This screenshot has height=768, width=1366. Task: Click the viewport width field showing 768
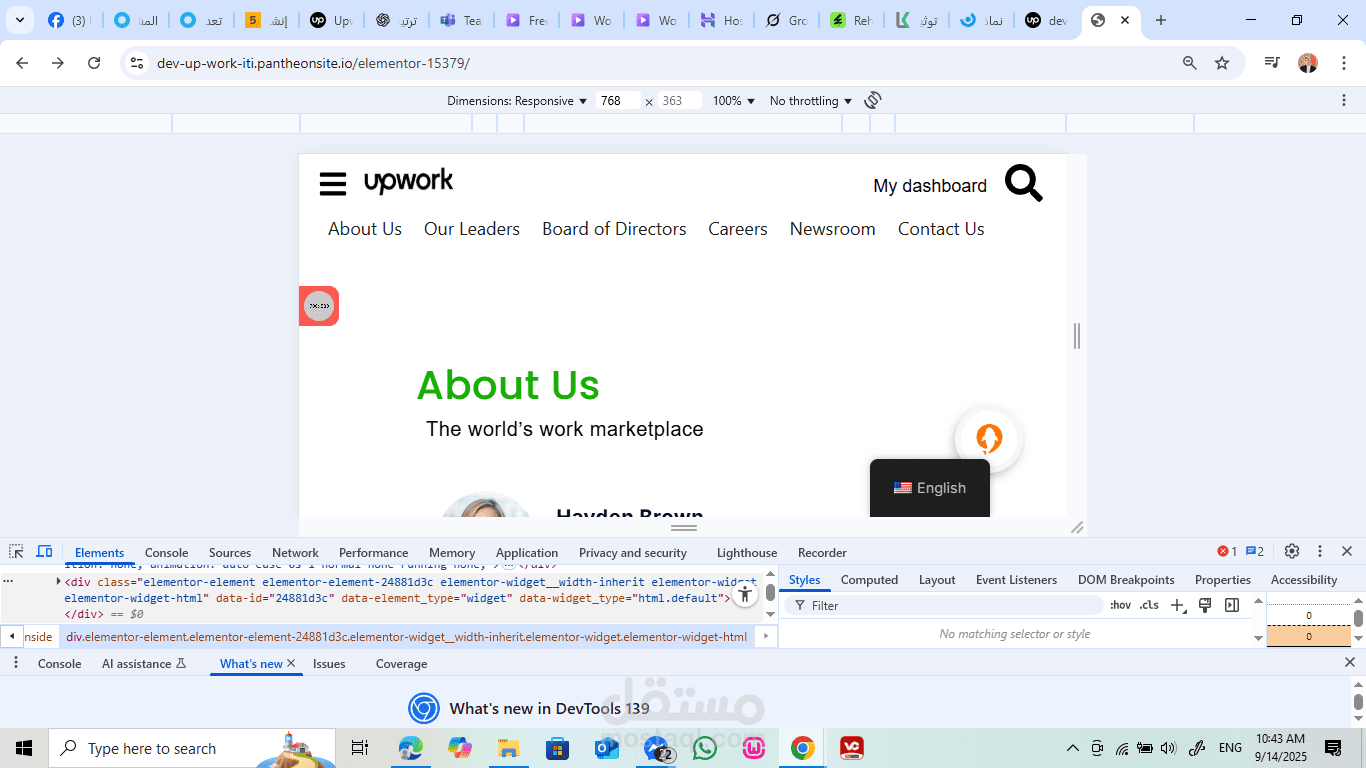[x=618, y=101]
